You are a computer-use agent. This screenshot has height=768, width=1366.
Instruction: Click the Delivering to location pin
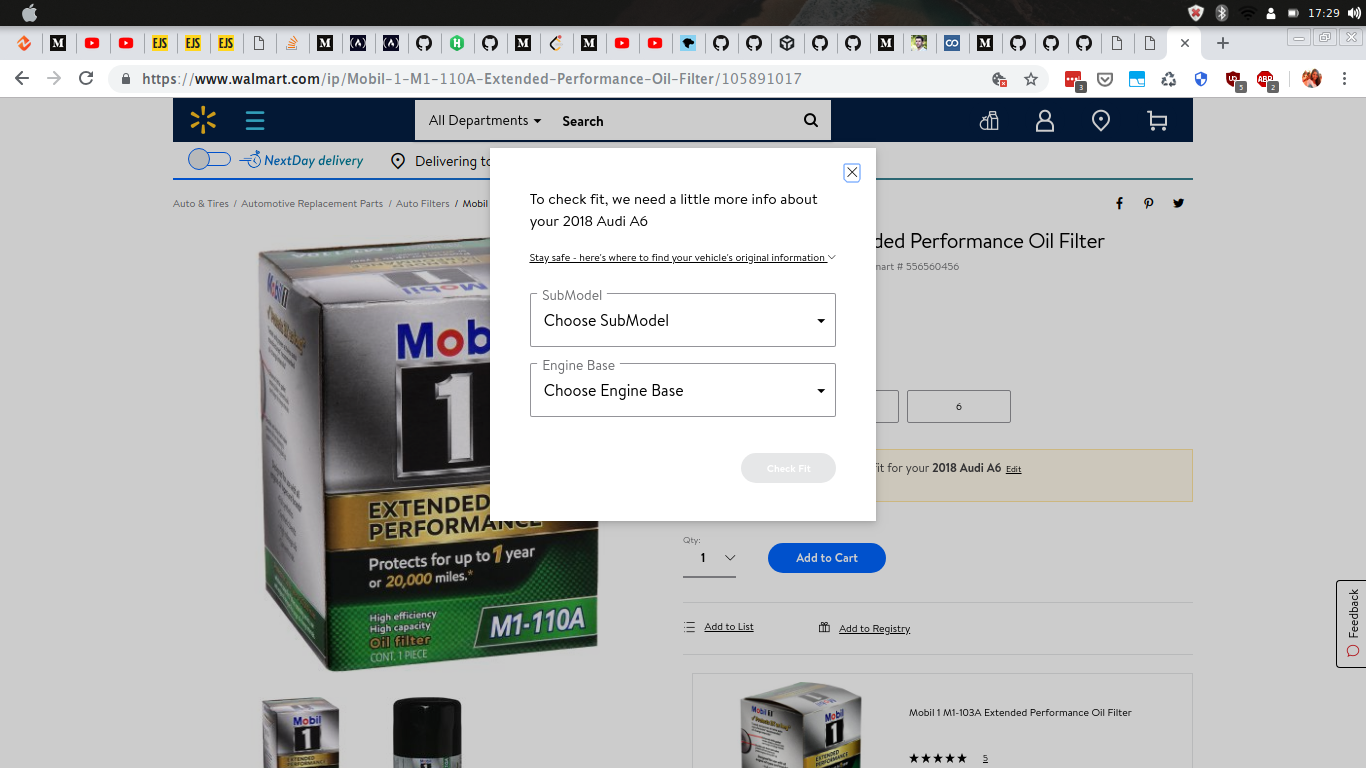(398, 161)
